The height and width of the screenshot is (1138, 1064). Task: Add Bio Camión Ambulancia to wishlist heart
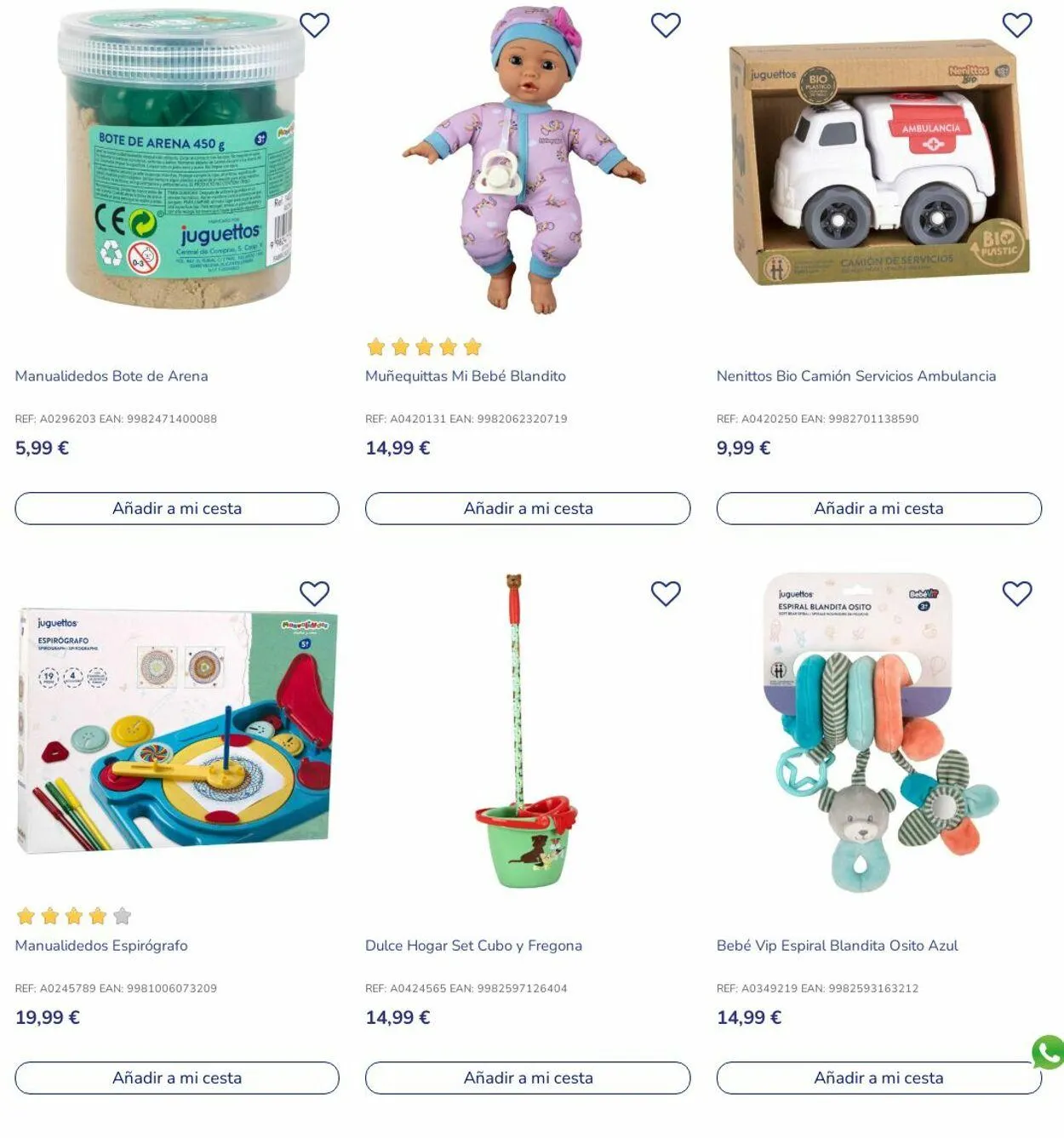(1016, 26)
